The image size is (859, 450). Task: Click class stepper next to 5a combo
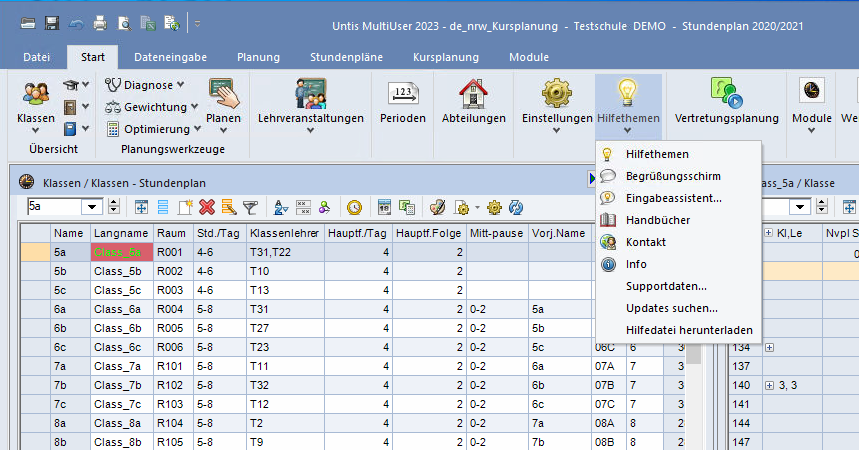(114, 207)
